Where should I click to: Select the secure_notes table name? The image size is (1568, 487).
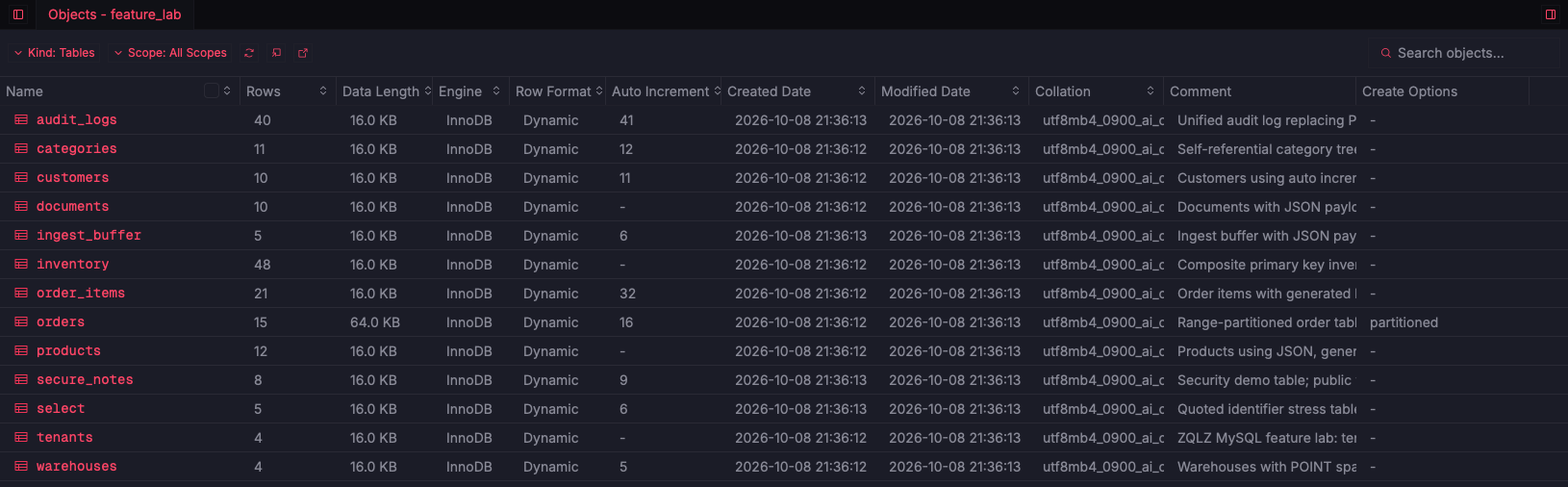pos(85,380)
